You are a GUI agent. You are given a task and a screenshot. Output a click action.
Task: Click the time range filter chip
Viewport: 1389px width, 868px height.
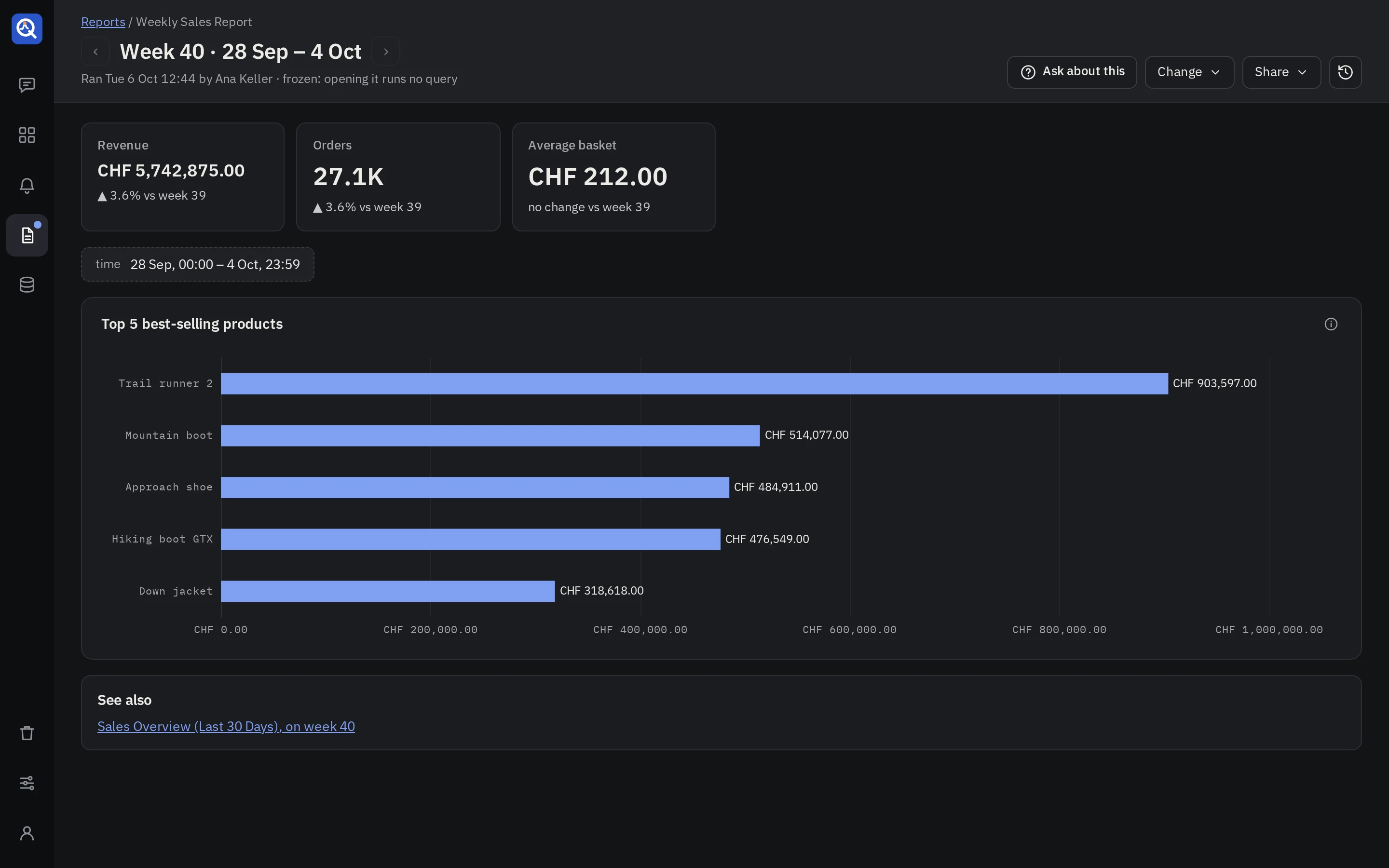click(x=197, y=264)
